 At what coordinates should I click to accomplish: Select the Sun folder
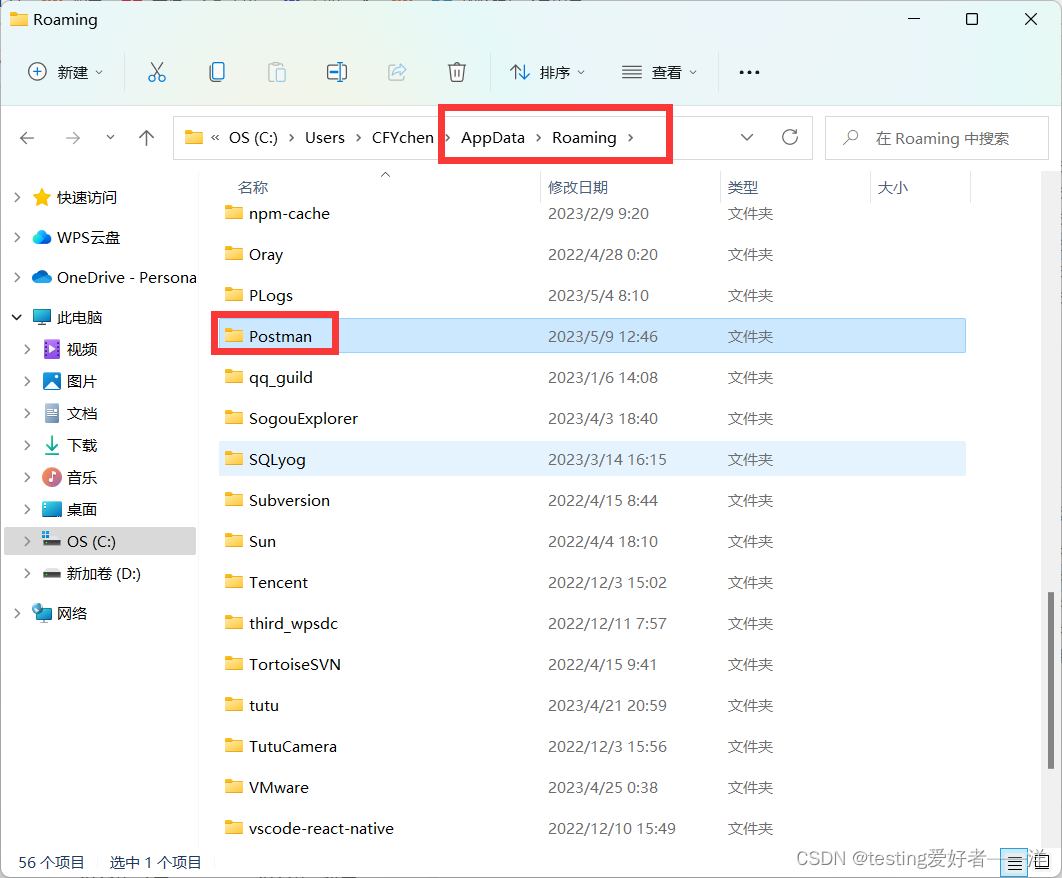click(x=592, y=541)
